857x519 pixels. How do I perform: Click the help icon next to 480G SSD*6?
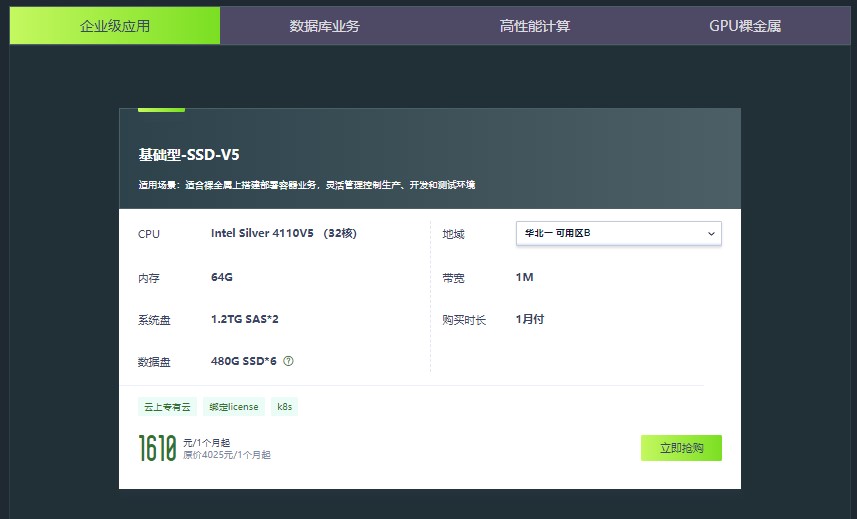(x=288, y=361)
